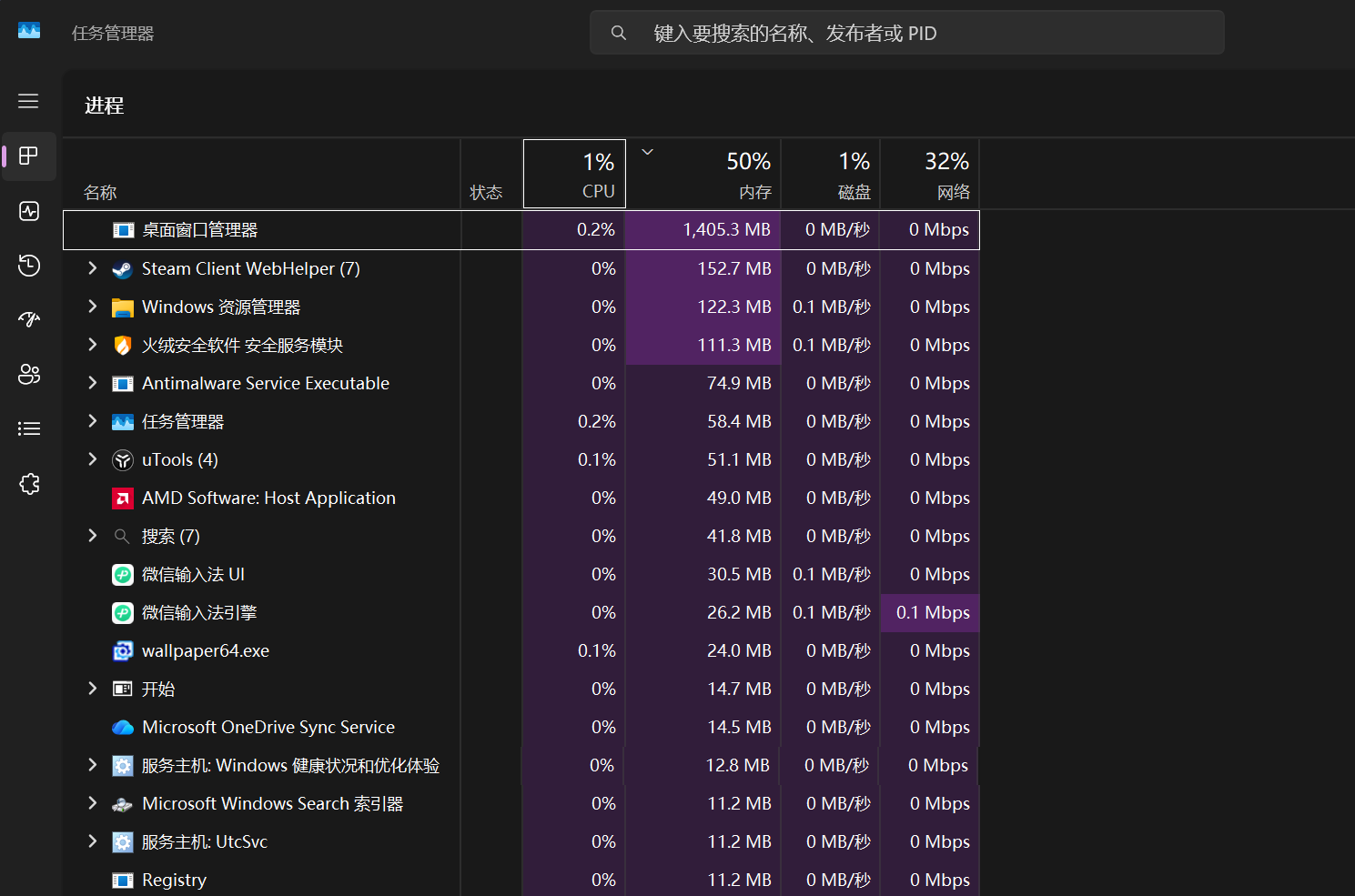Open the Details list sidebar icon
Image resolution: width=1355 pixels, height=896 pixels.
point(28,428)
